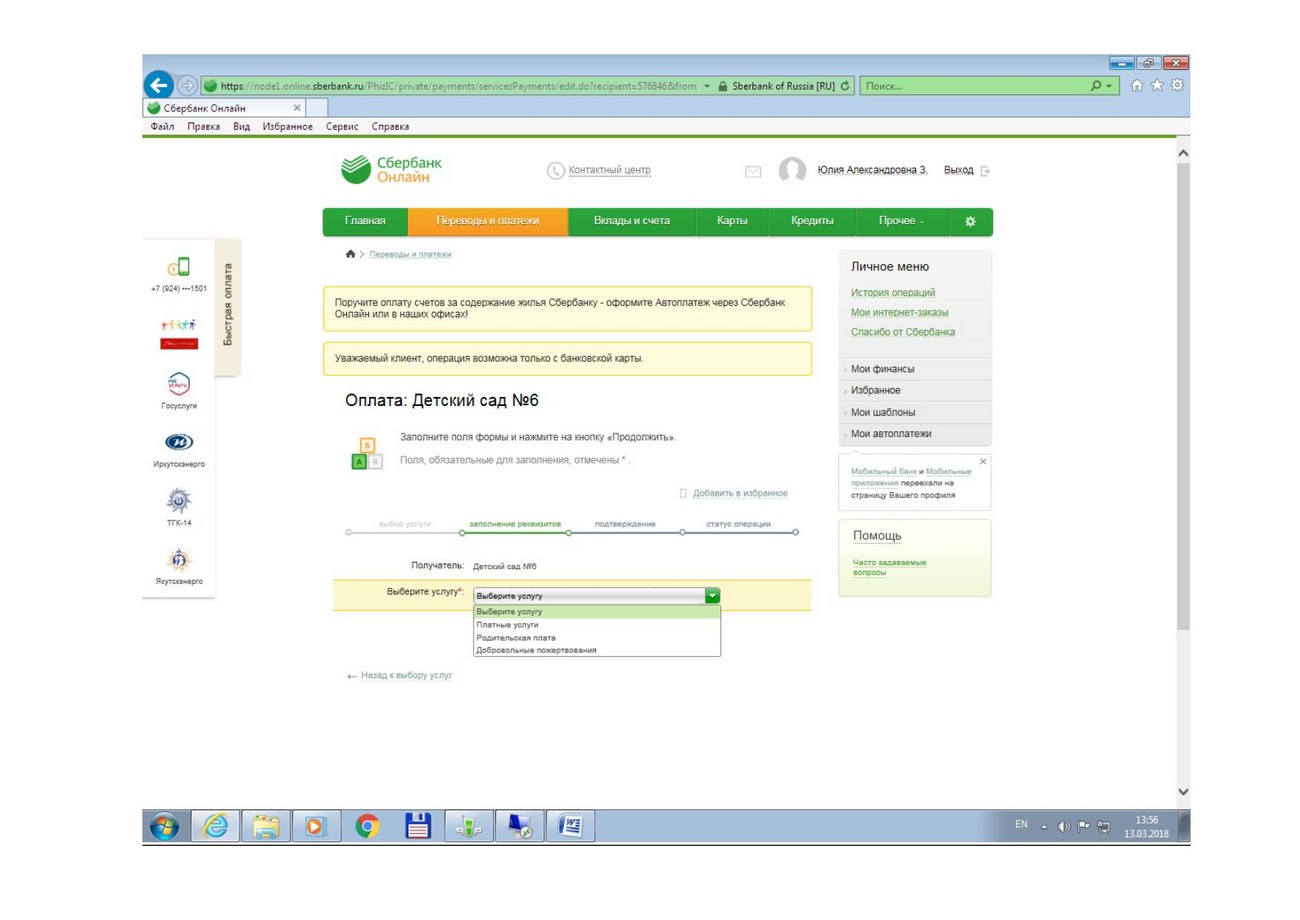This screenshot has width=1300, height=920.
Task: Refresh the page with reload icon
Action: 845,86
